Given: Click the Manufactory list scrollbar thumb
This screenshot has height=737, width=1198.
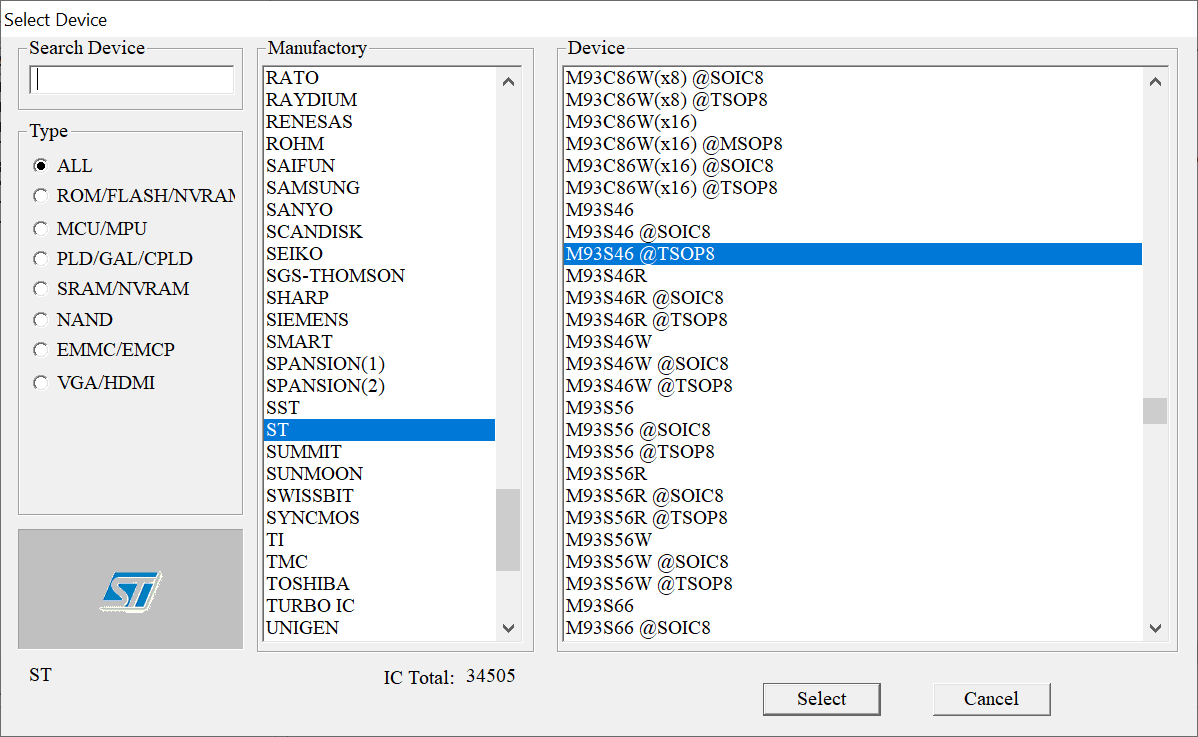Looking at the screenshot, I should pos(508,530).
